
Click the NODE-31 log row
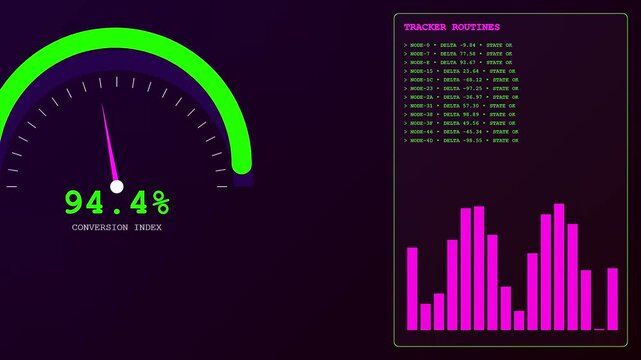[x=459, y=106]
